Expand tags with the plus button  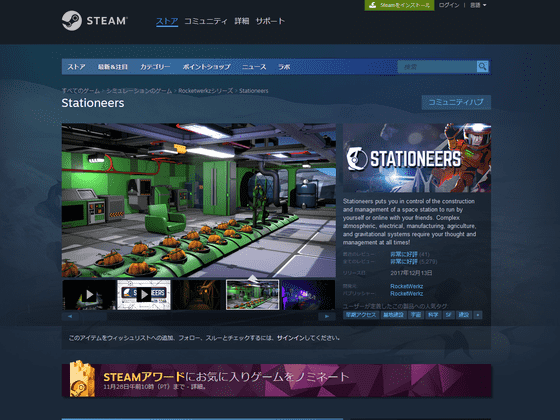tap(478, 315)
